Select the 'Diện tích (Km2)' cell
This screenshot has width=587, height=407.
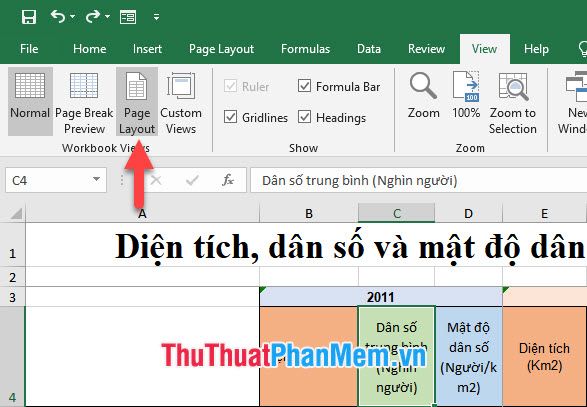[544, 356]
